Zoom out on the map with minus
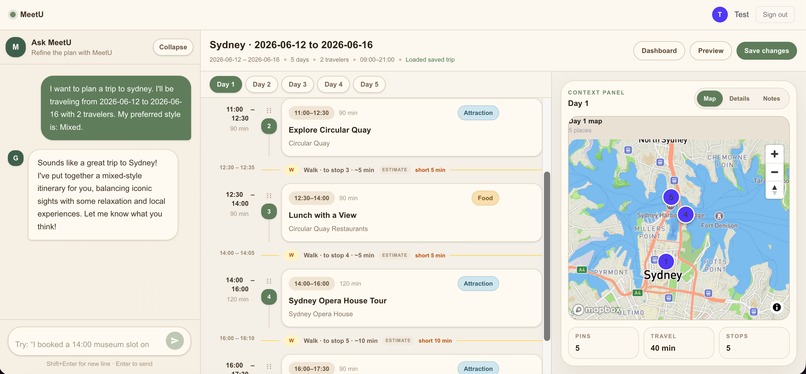Image resolution: width=806 pixels, height=374 pixels. (774, 172)
